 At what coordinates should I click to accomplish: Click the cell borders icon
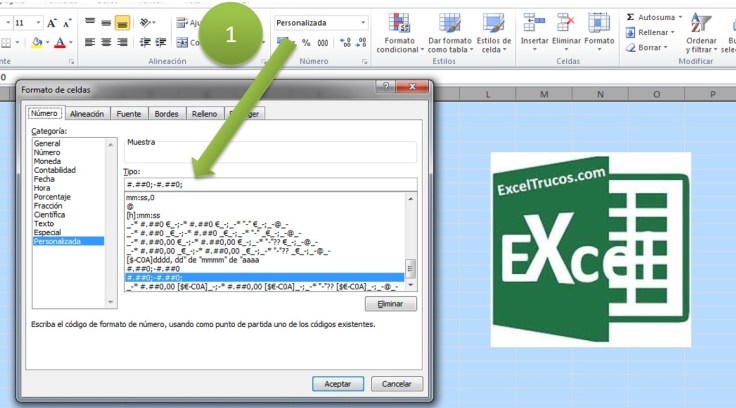6,43
